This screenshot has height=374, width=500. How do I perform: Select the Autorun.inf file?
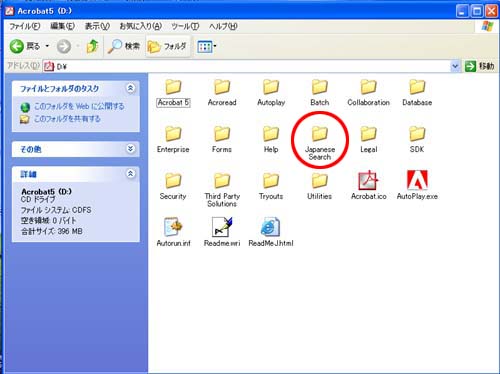[173, 232]
